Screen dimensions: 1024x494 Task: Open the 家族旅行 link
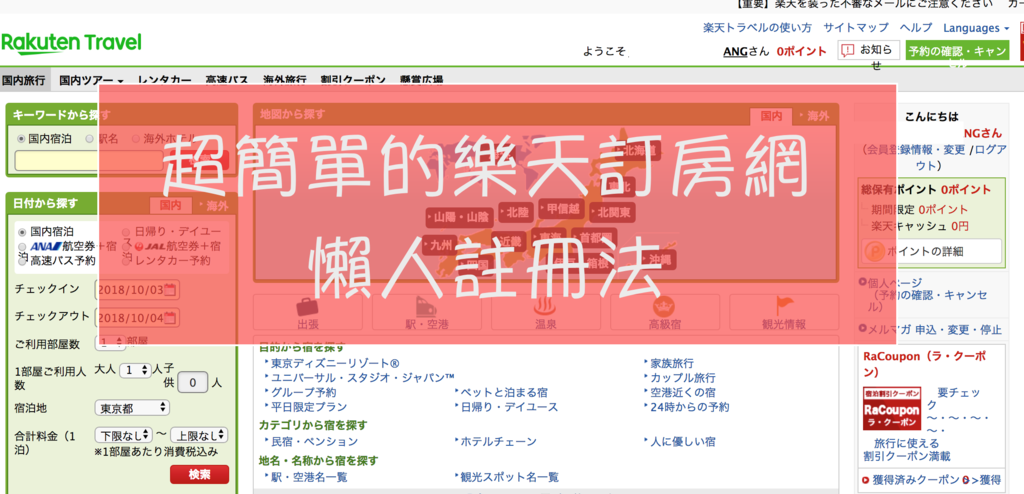[672, 363]
